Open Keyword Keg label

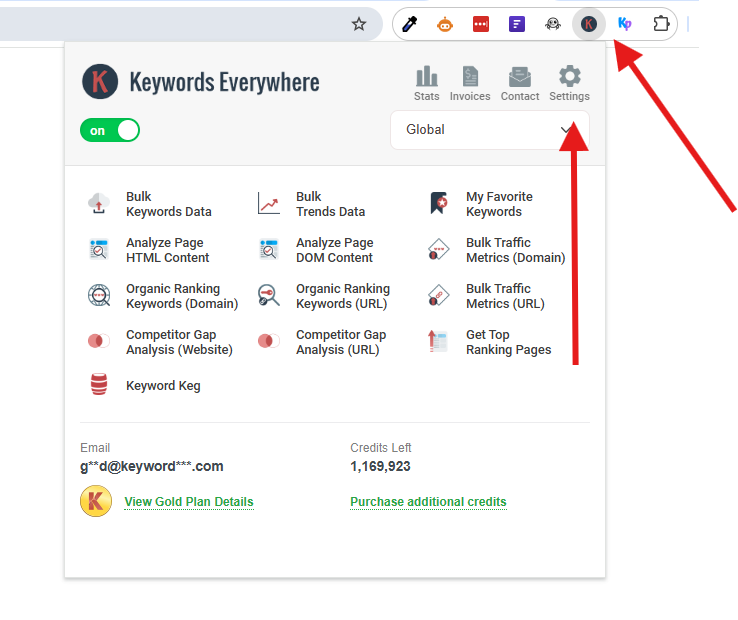[163, 386]
